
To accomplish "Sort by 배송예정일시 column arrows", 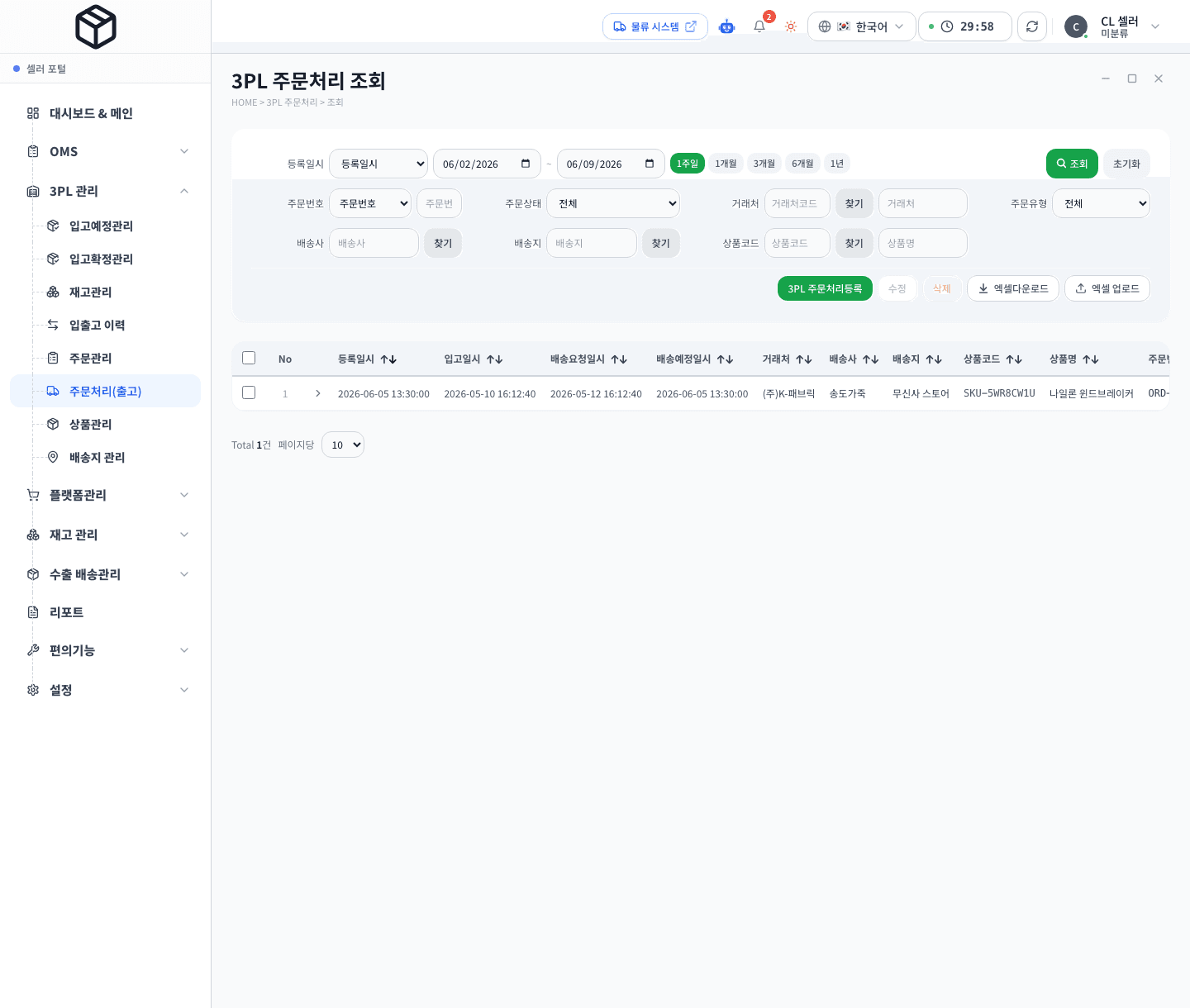I will point(726,359).
